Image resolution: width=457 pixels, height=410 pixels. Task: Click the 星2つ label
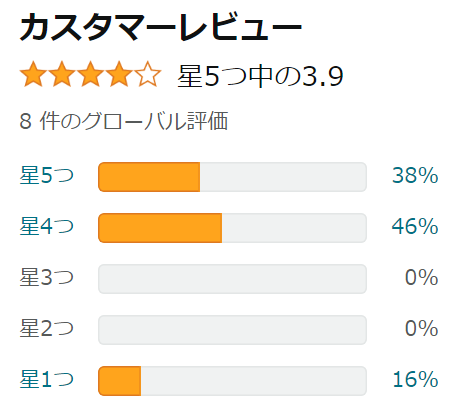(x=47, y=328)
